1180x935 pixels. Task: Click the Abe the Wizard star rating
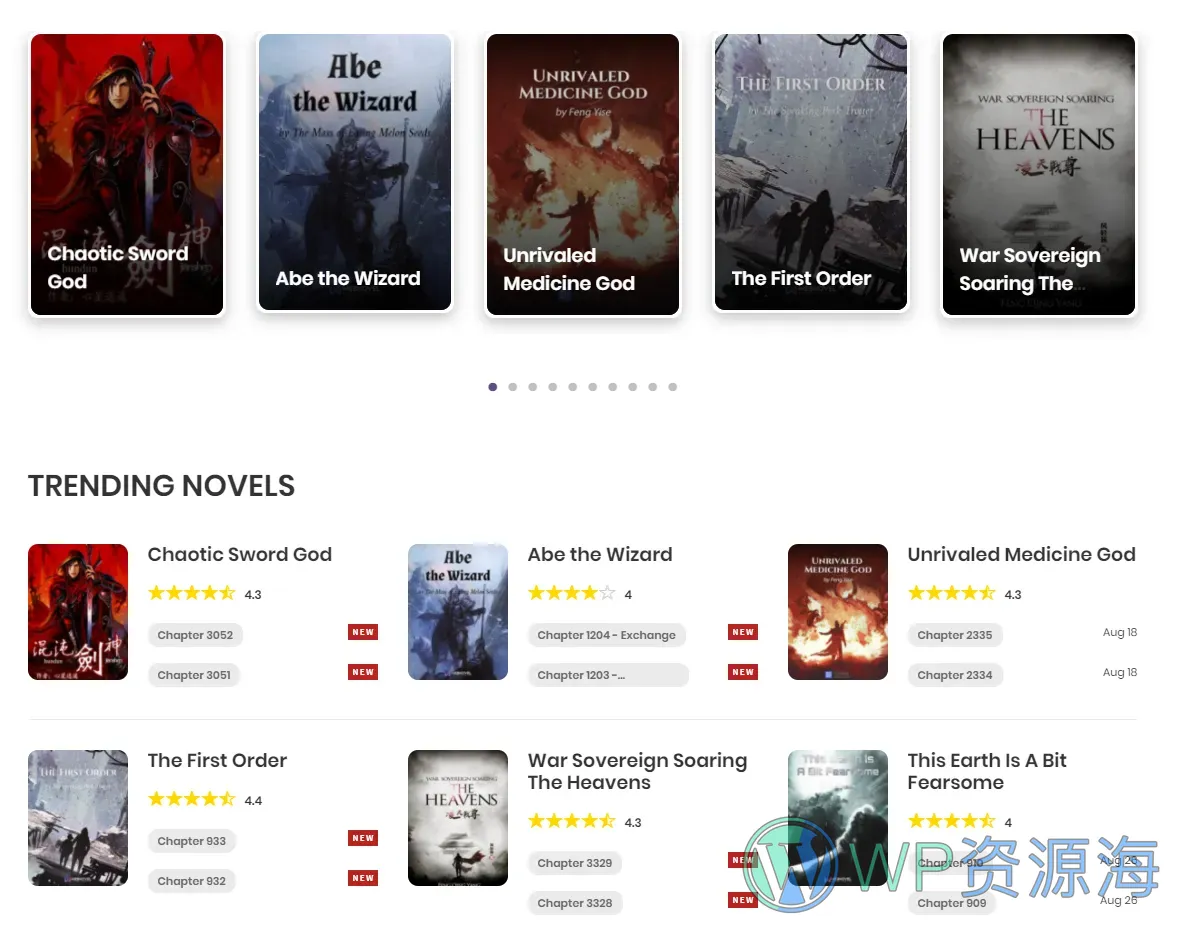coord(572,593)
